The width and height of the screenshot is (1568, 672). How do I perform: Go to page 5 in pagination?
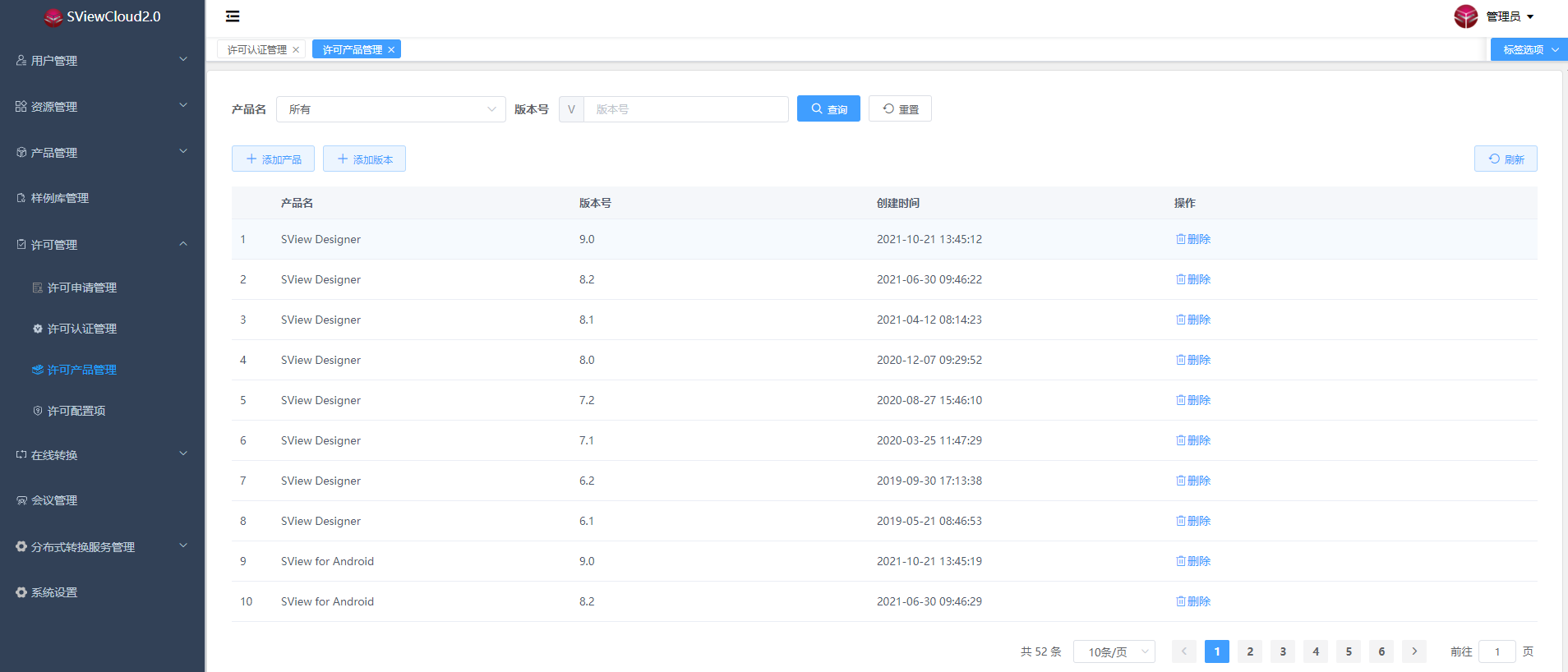(x=1349, y=651)
